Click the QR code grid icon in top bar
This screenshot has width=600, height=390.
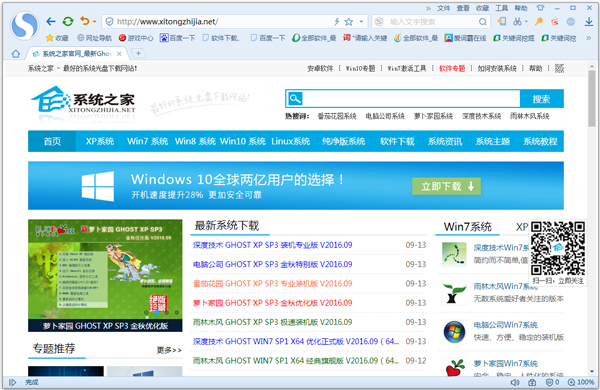(559, 69)
